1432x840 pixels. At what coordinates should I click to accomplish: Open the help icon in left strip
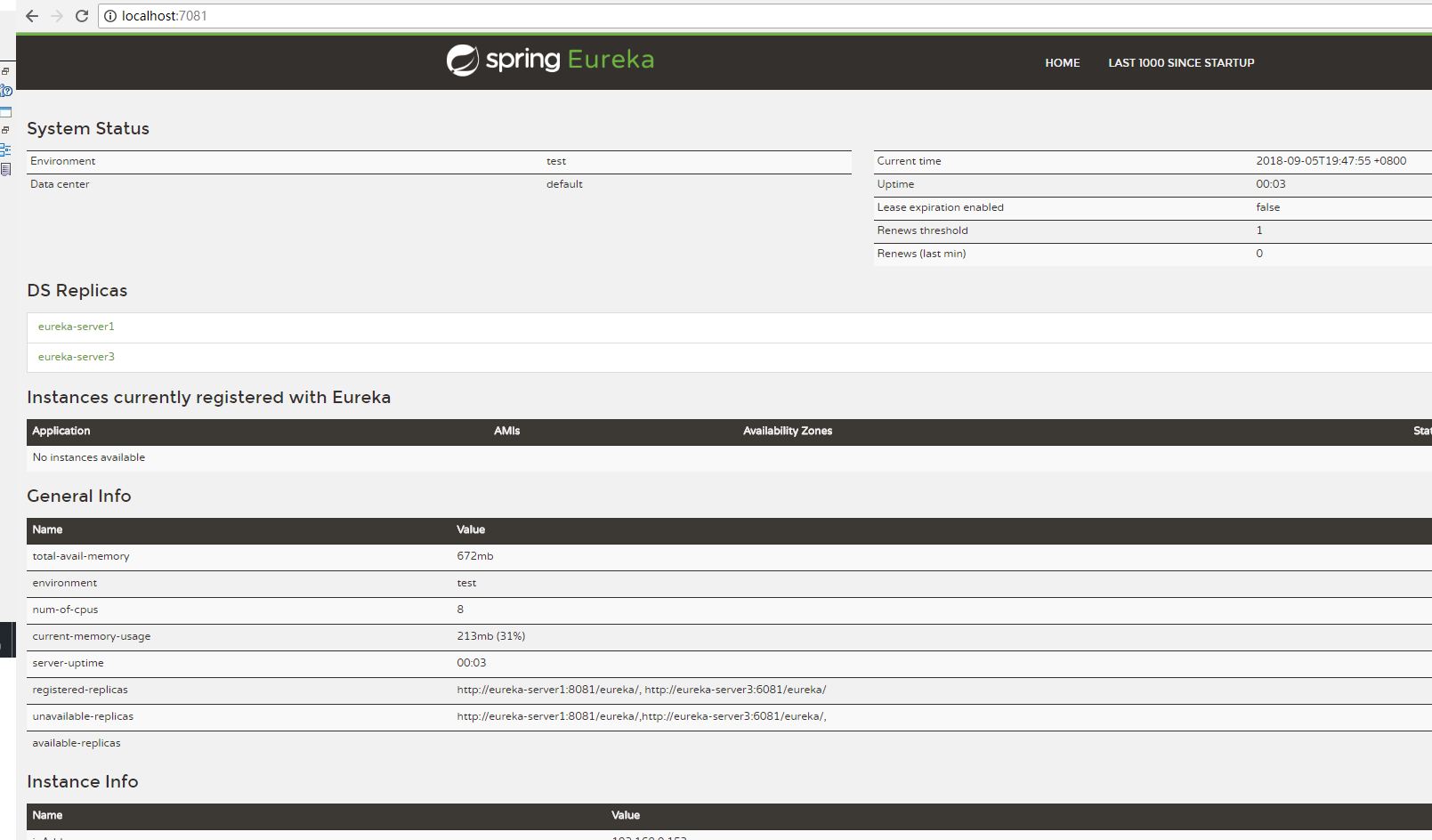[6, 91]
